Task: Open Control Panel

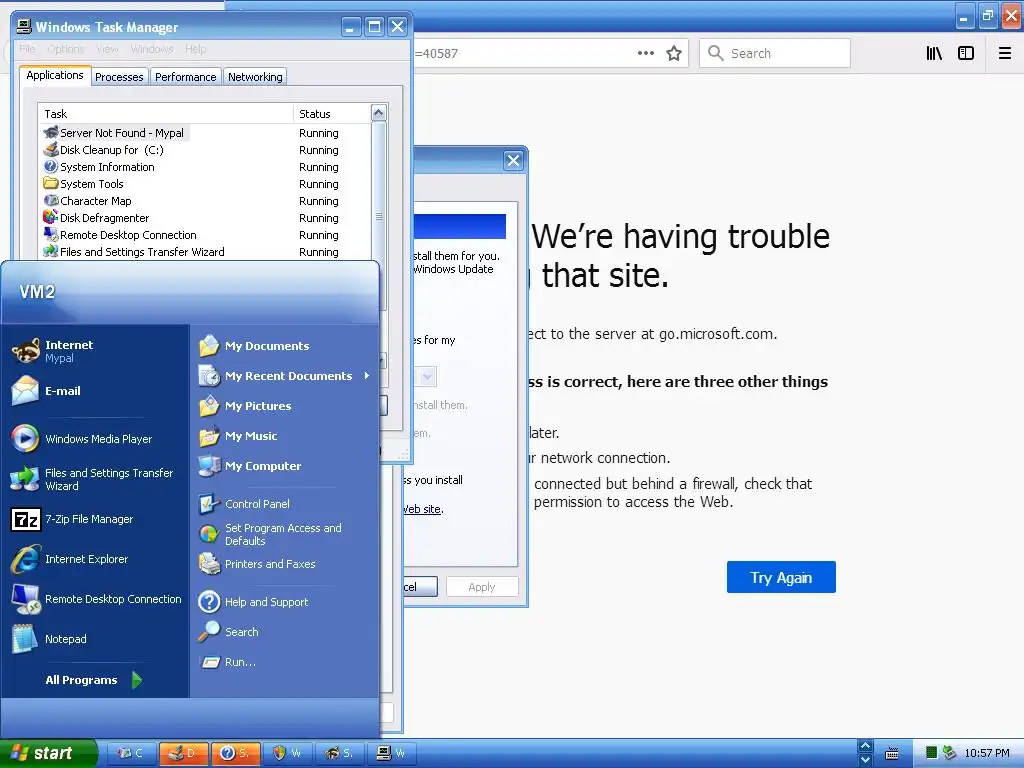Action: (x=245, y=504)
